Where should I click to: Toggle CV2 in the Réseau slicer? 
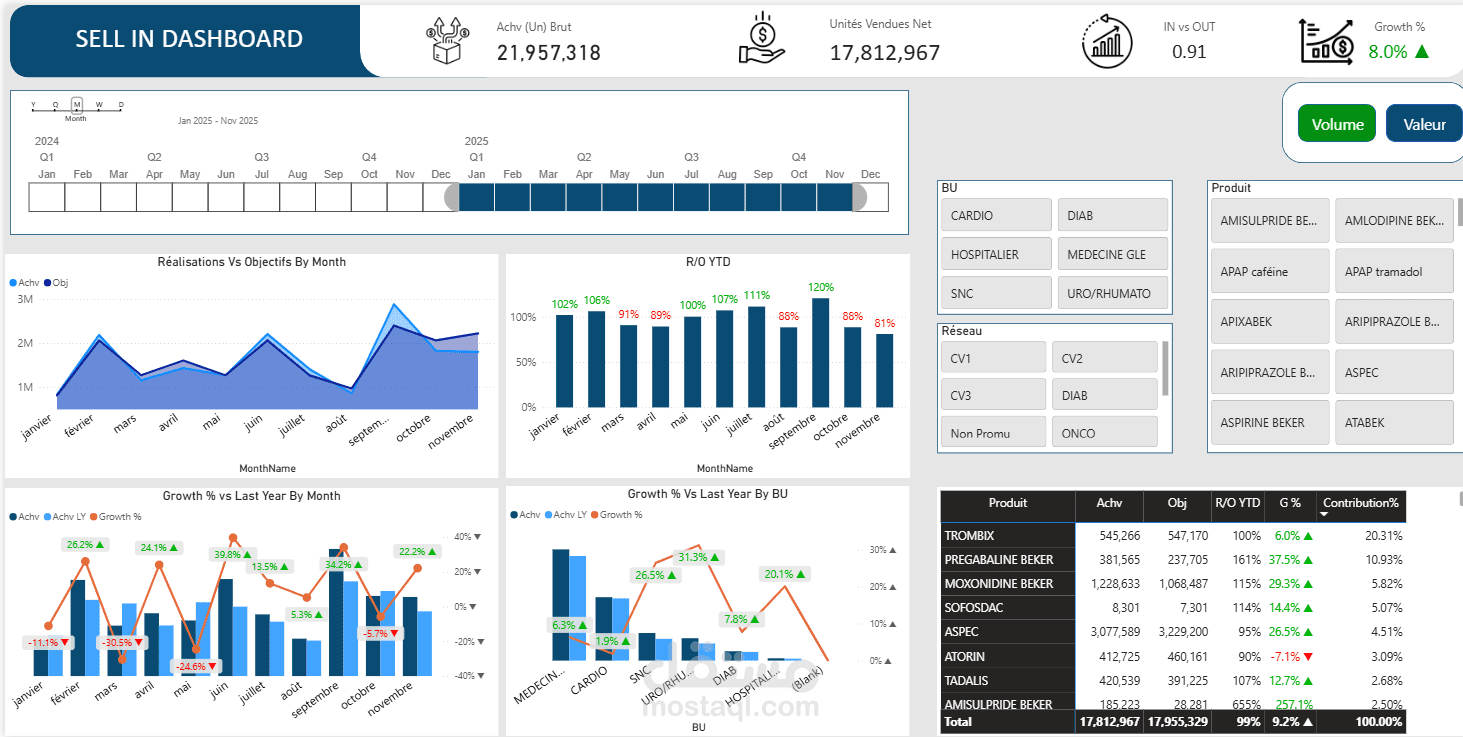pyautogui.click(x=1104, y=358)
